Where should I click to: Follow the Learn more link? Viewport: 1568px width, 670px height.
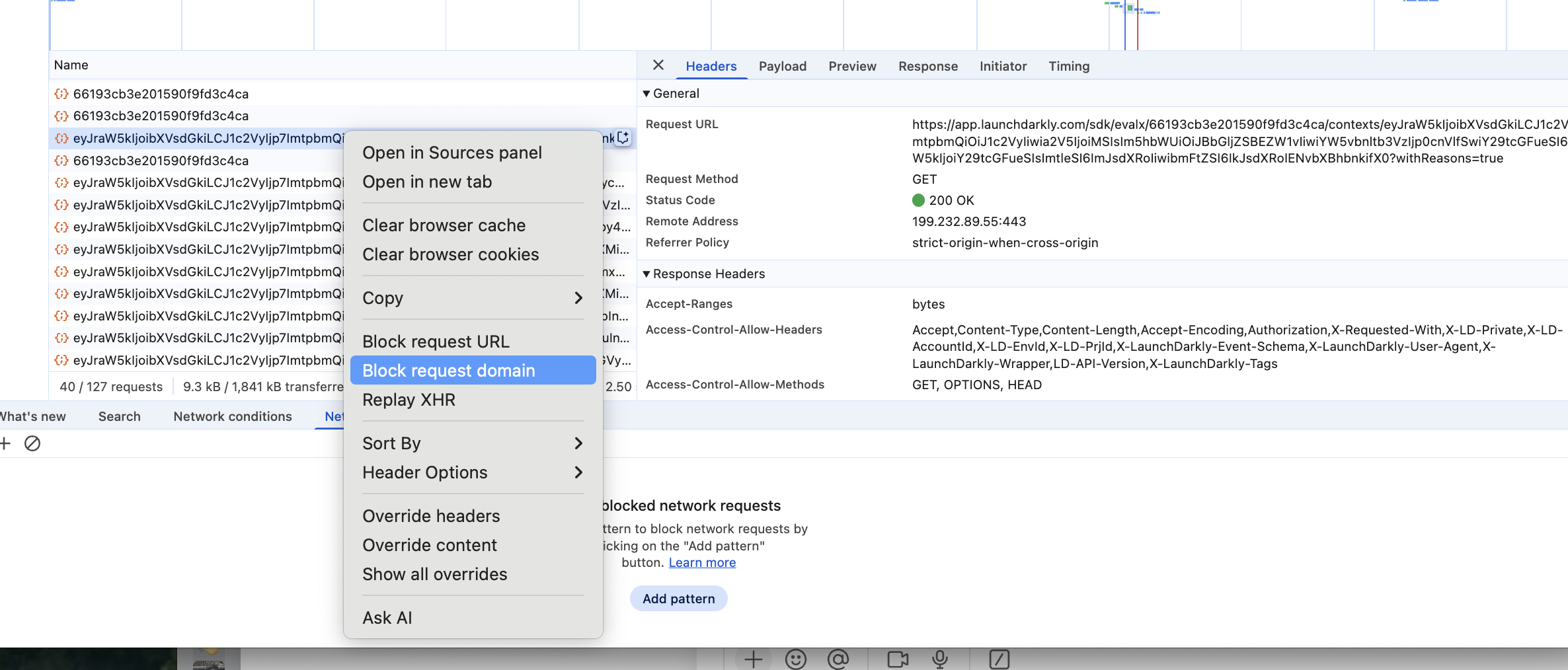702,562
